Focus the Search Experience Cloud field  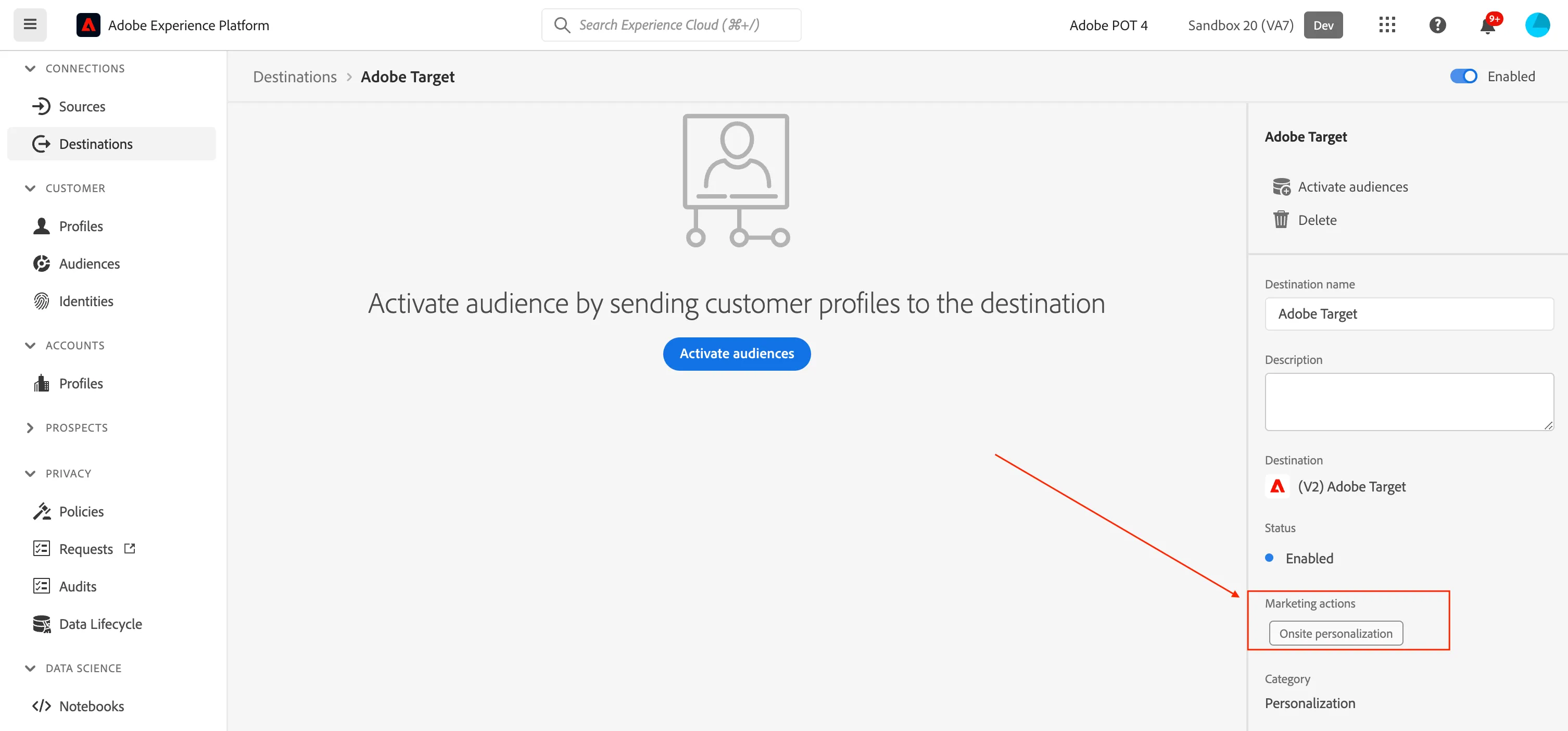pos(671,25)
